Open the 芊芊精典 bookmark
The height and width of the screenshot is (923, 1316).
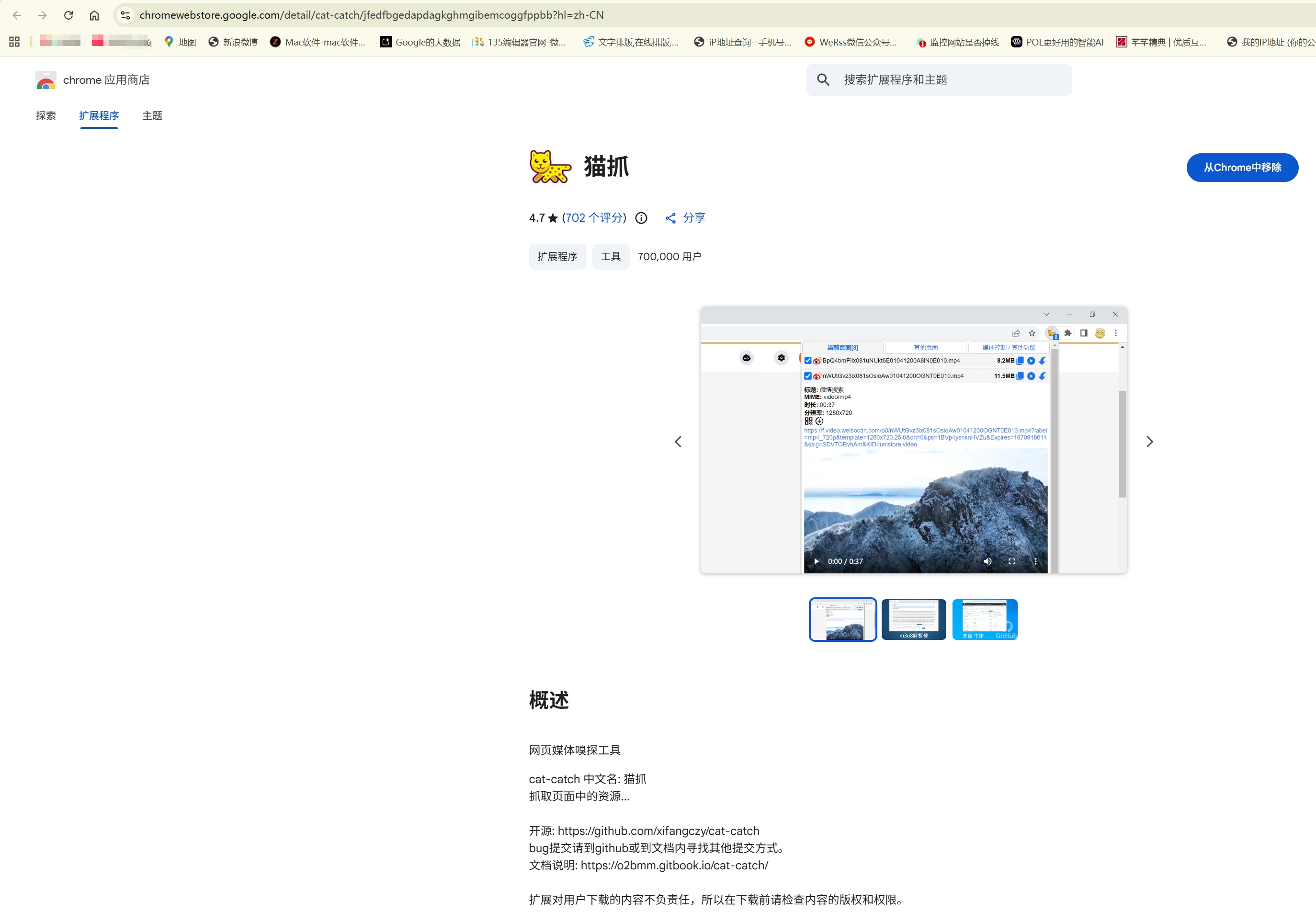[x=1161, y=42]
